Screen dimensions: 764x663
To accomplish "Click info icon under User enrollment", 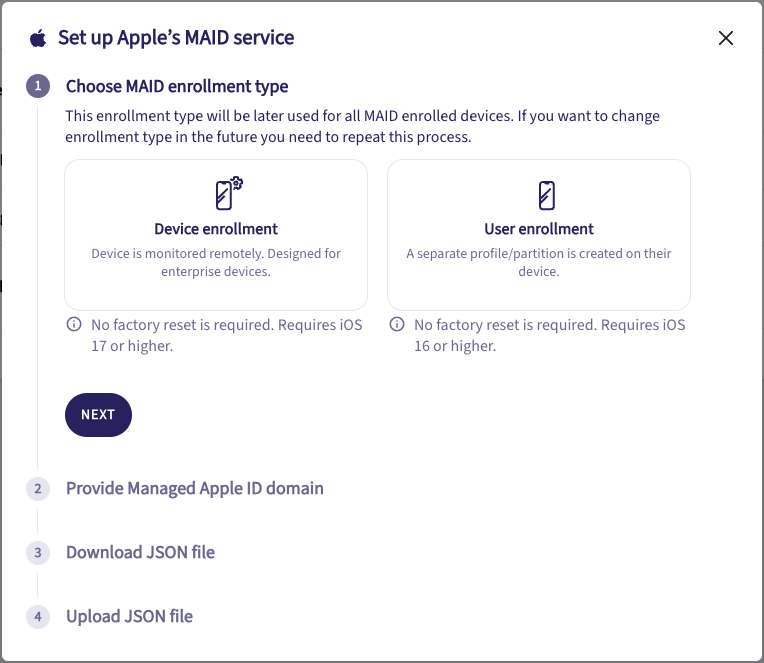I will [x=397, y=325].
